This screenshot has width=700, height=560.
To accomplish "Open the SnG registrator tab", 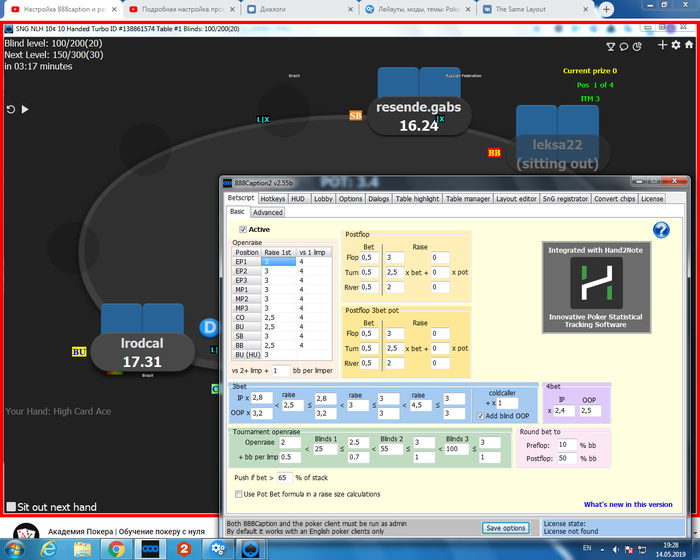I will [x=565, y=199].
